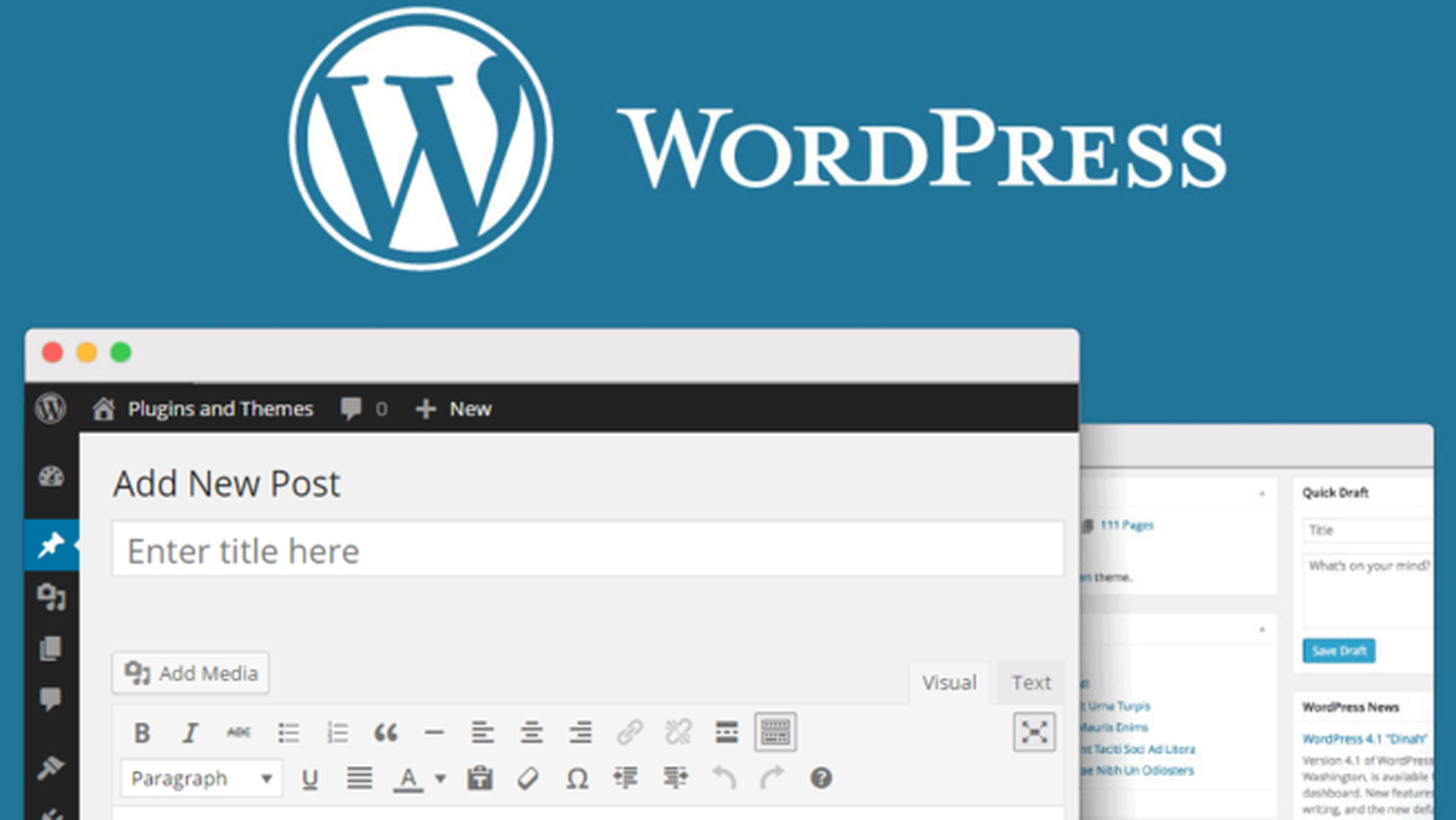Open the Dashboard gauge icon in the sidebar

pos(51,477)
